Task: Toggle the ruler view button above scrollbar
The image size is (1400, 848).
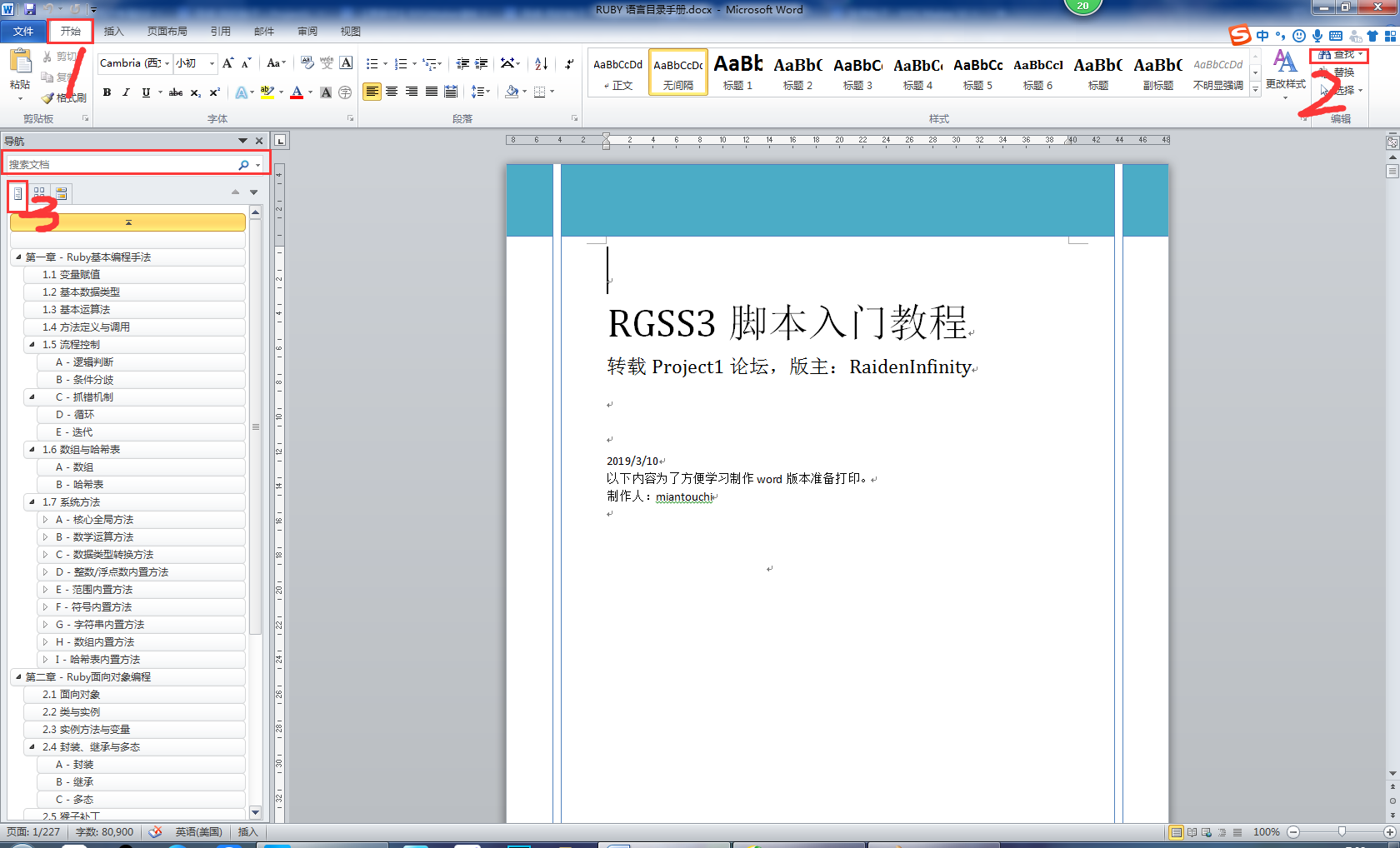Action: [1392, 142]
